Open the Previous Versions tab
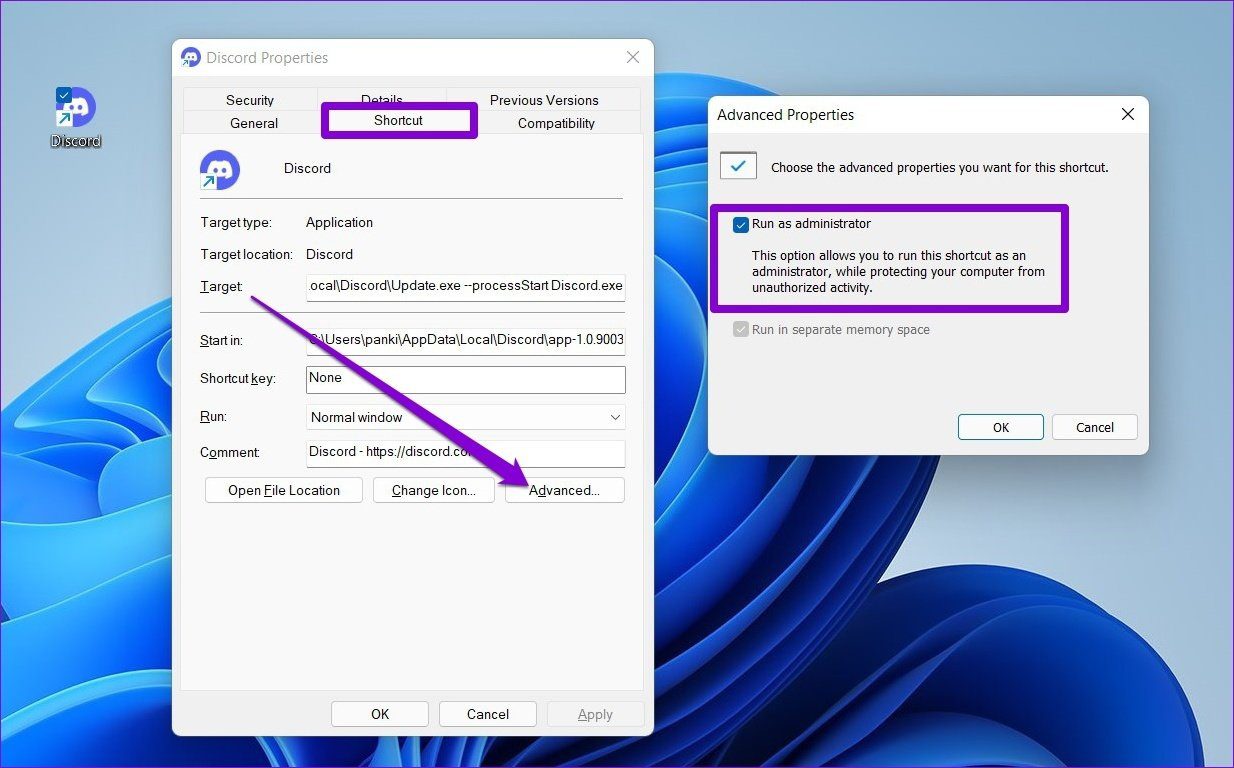 coord(544,100)
